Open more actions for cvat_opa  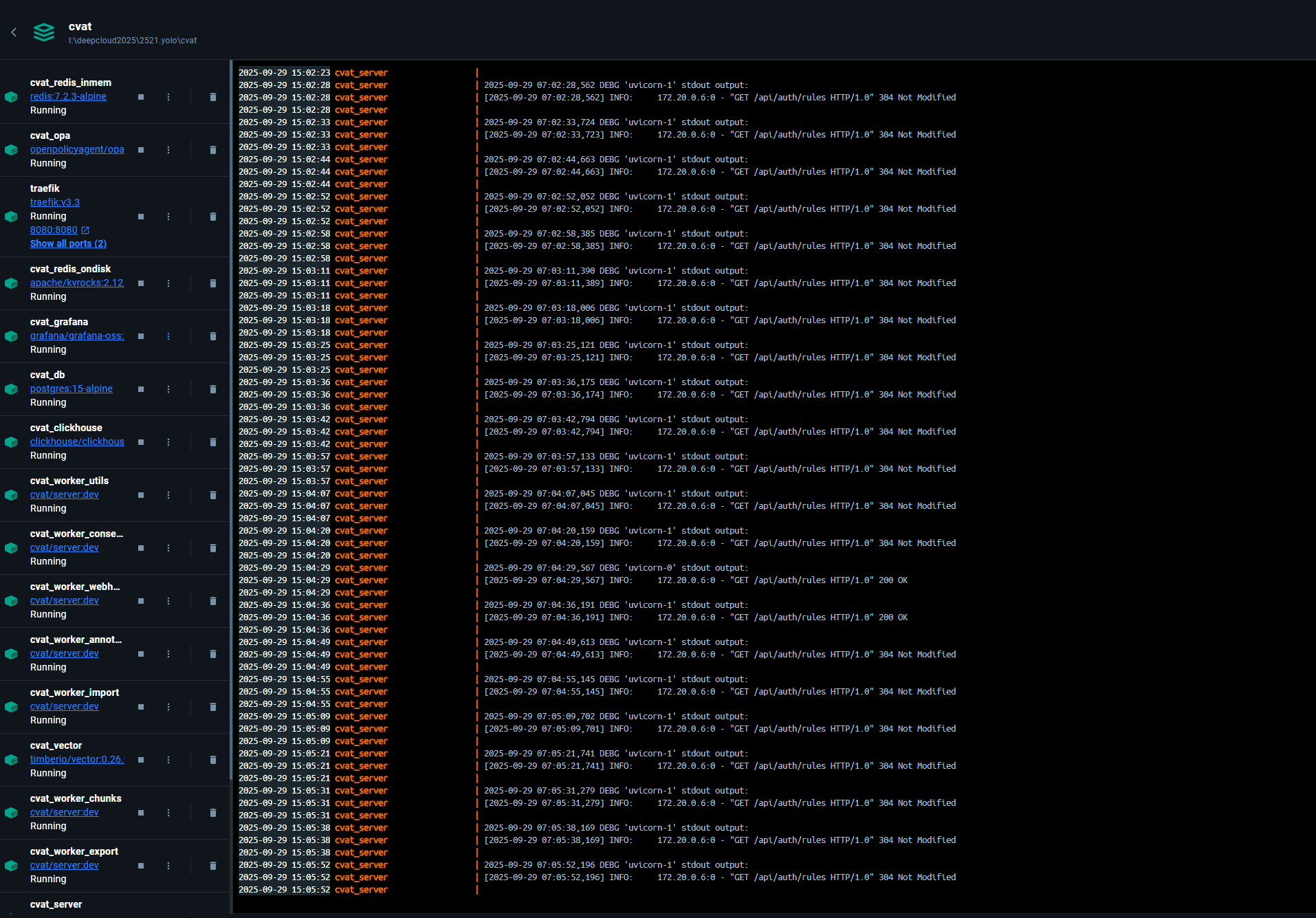point(168,150)
